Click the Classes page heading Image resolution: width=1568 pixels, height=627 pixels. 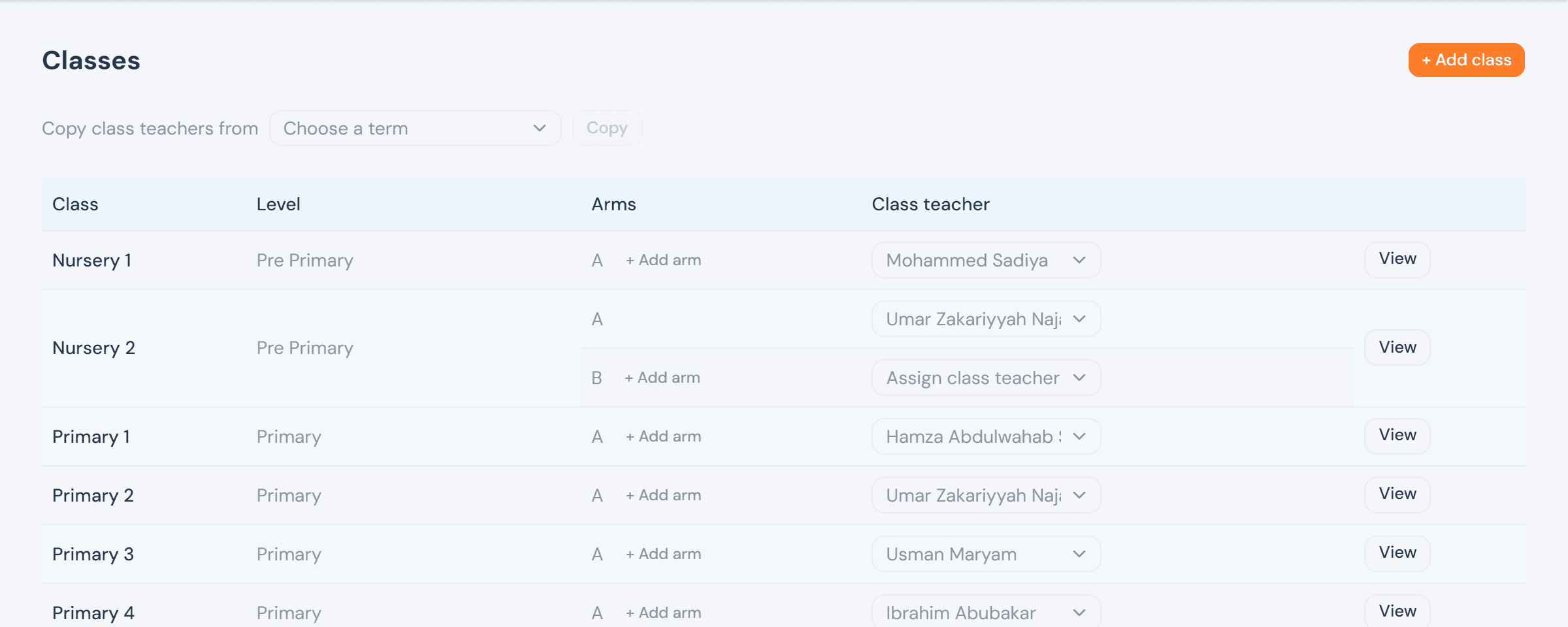(91, 60)
